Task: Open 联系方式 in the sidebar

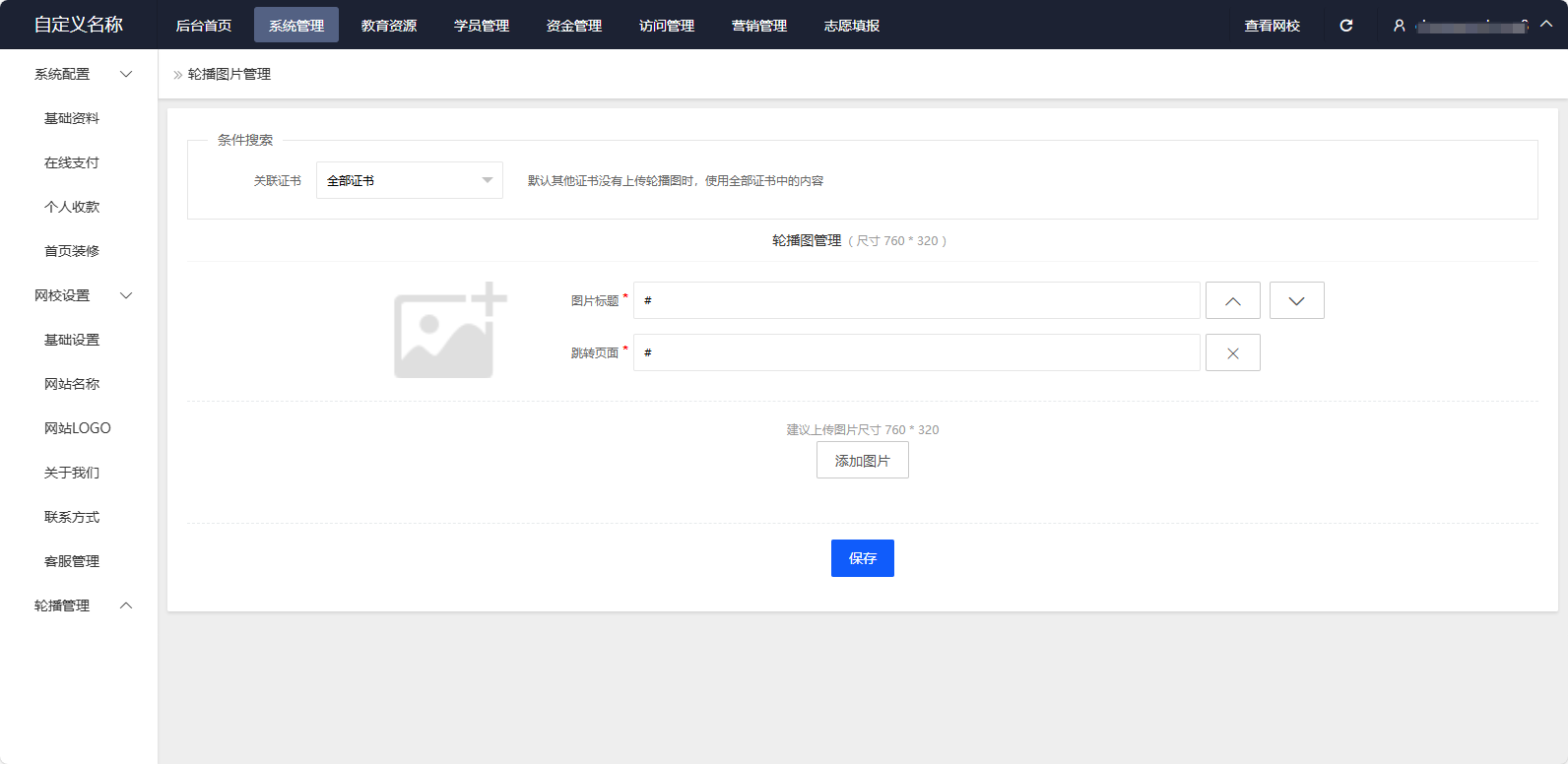Action: click(x=72, y=517)
